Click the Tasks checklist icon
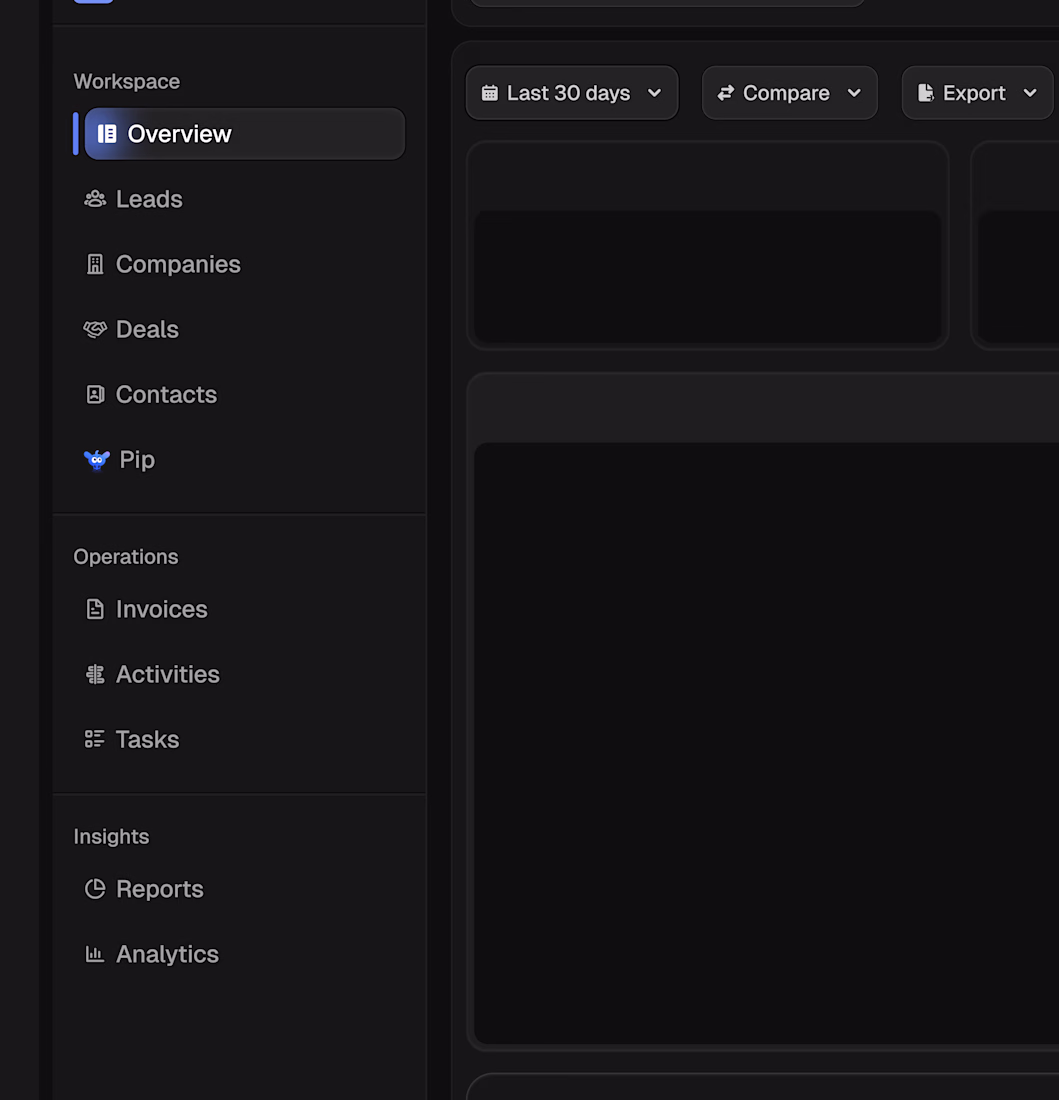Screen dimensions: 1059x1100 (95, 739)
